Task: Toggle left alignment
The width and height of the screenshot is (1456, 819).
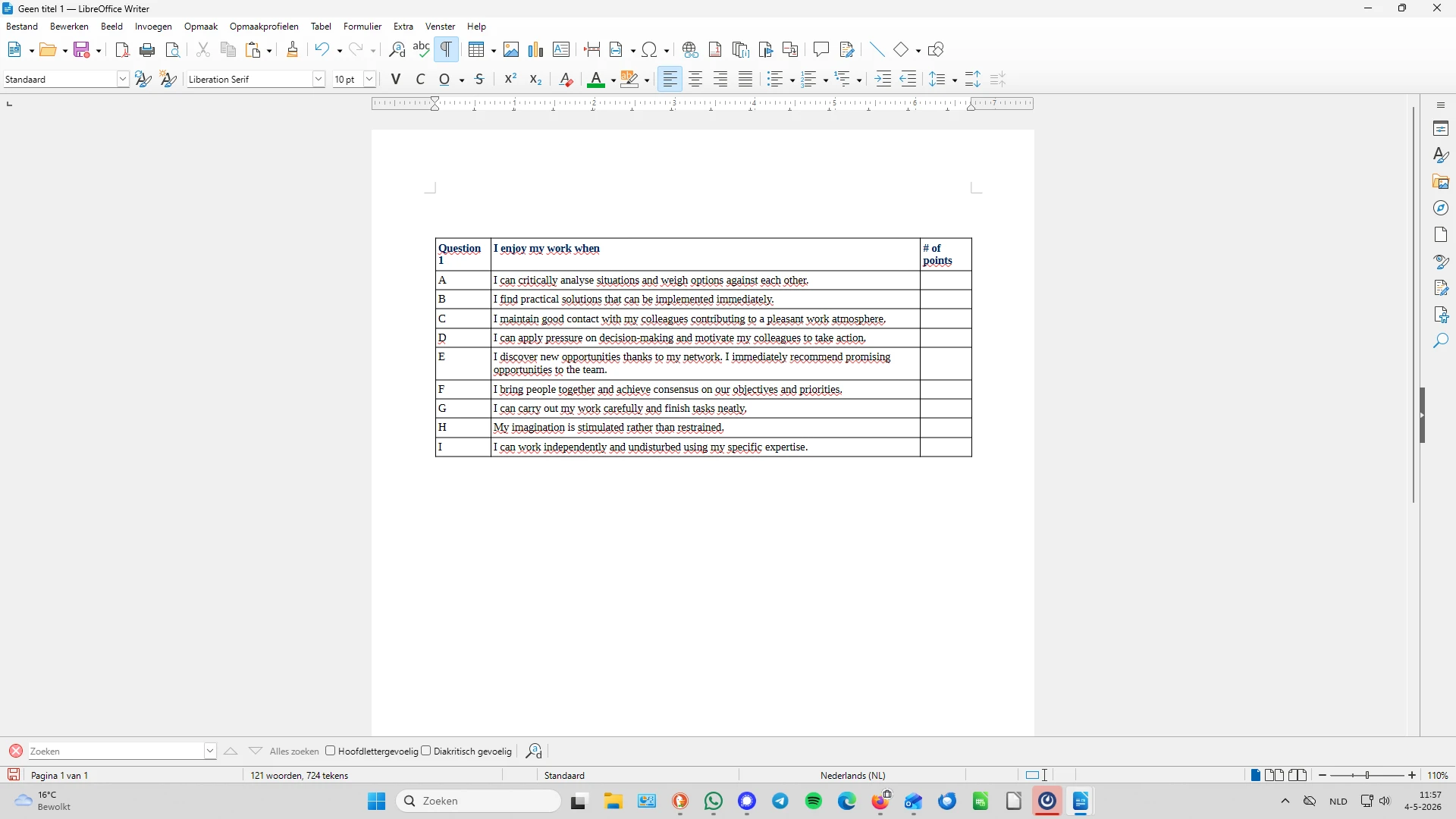Action: (670, 79)
